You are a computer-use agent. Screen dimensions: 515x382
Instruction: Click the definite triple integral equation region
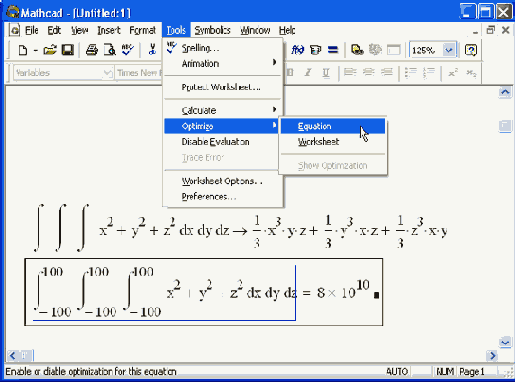click(204, 292)
